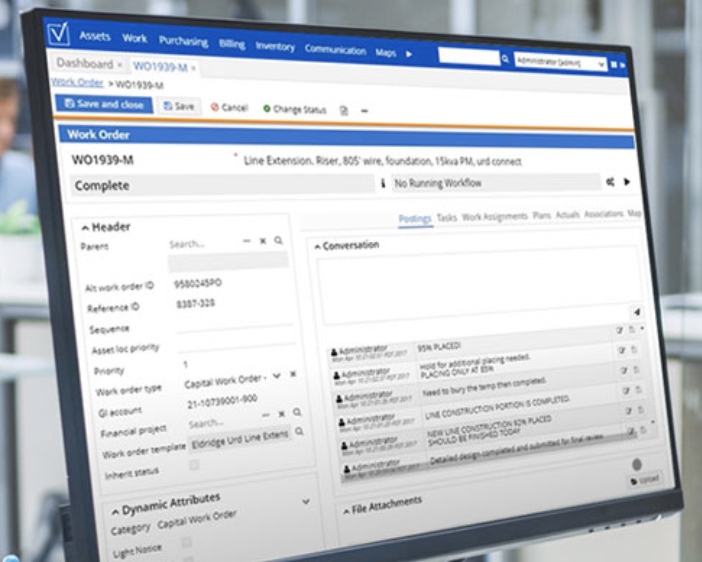Switch to the Tasks tab
The width and height of the screenshot is (702, 562).
(x=446, y=218)
